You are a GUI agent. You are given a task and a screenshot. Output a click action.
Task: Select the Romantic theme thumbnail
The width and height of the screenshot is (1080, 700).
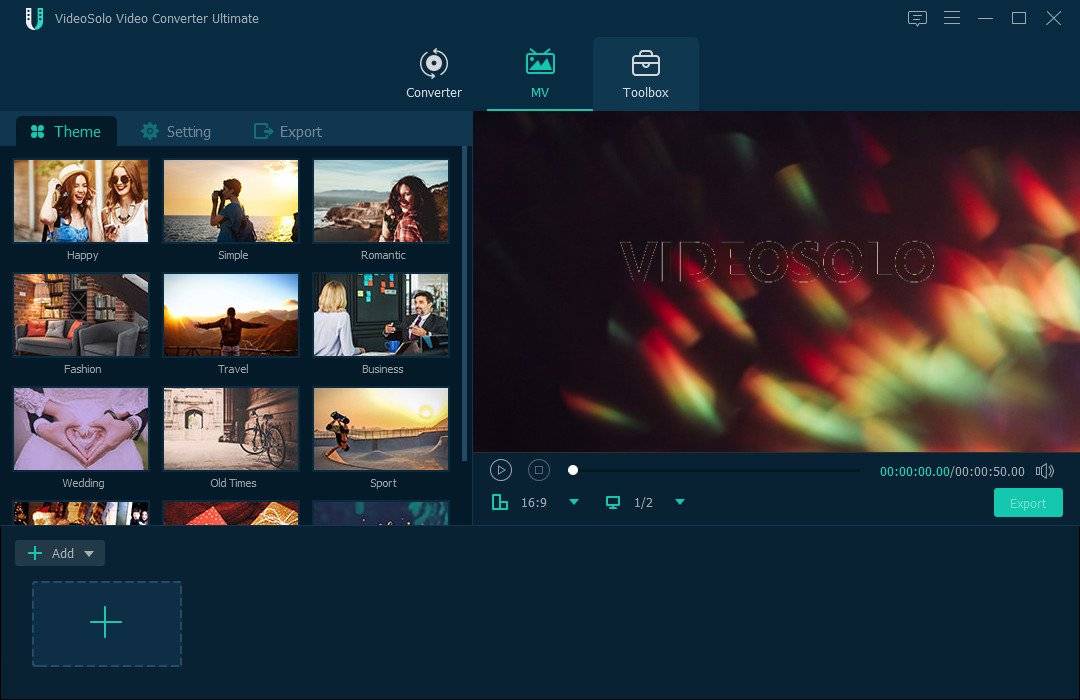(x=381, y=201)
